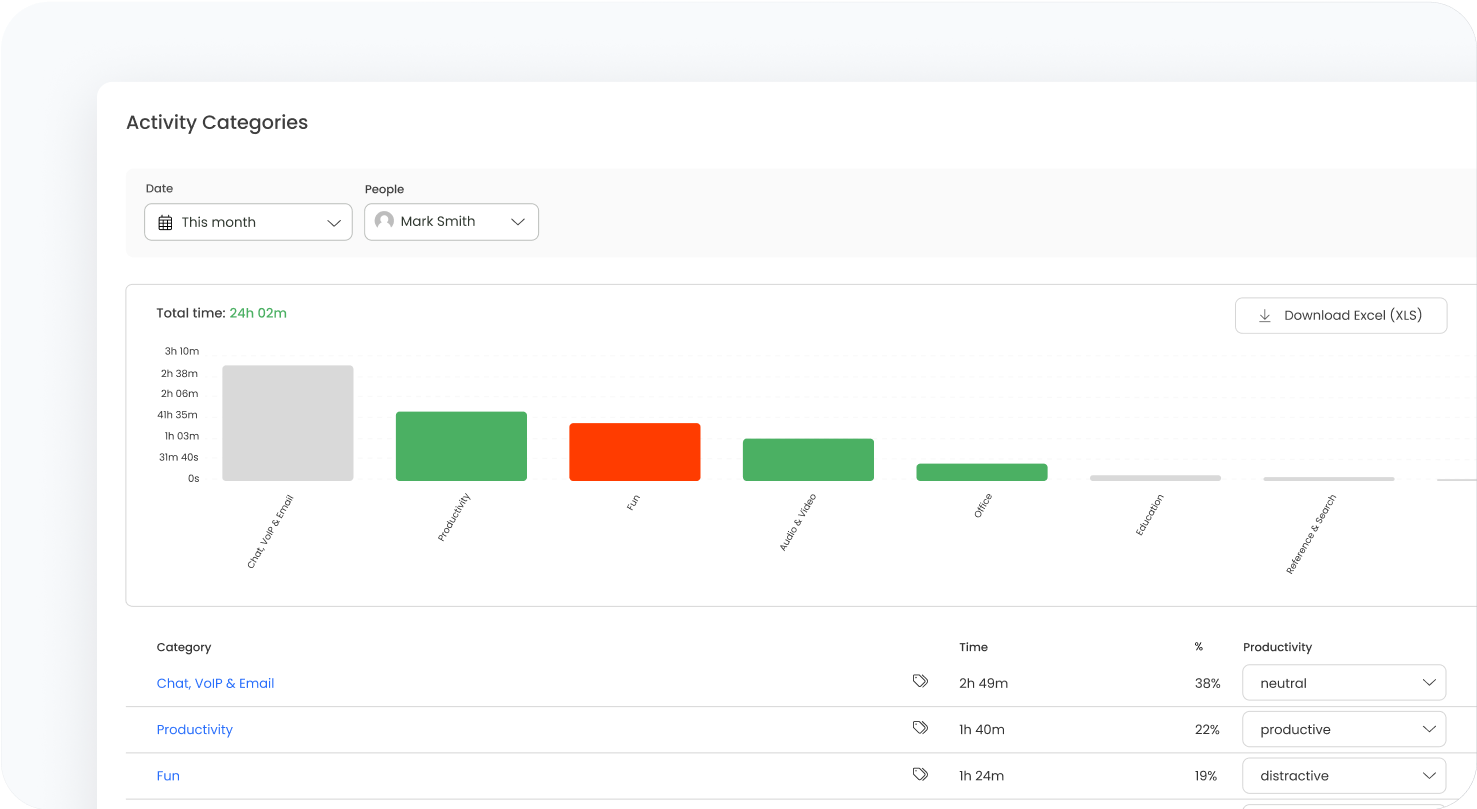Click the 2h 49m time value
This screenshot has height=809, width=1477.
983,683
